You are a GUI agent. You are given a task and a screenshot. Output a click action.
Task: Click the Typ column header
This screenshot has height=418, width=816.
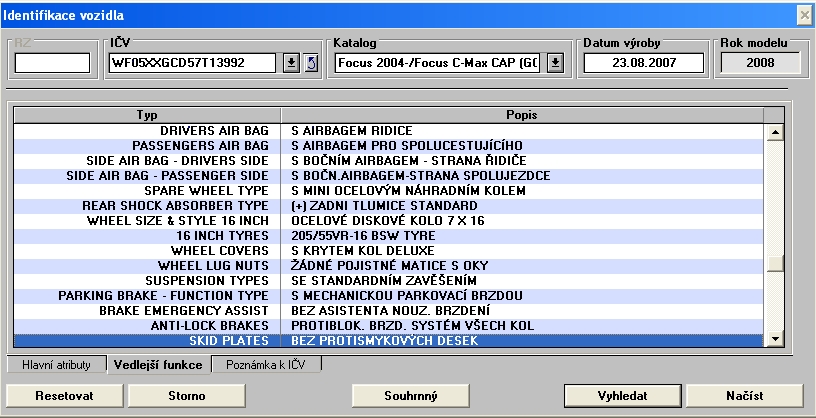coord(147,115)
